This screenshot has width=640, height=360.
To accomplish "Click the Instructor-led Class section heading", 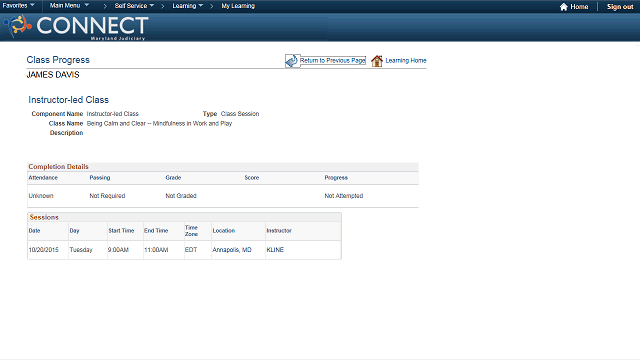I will point(69,100).
